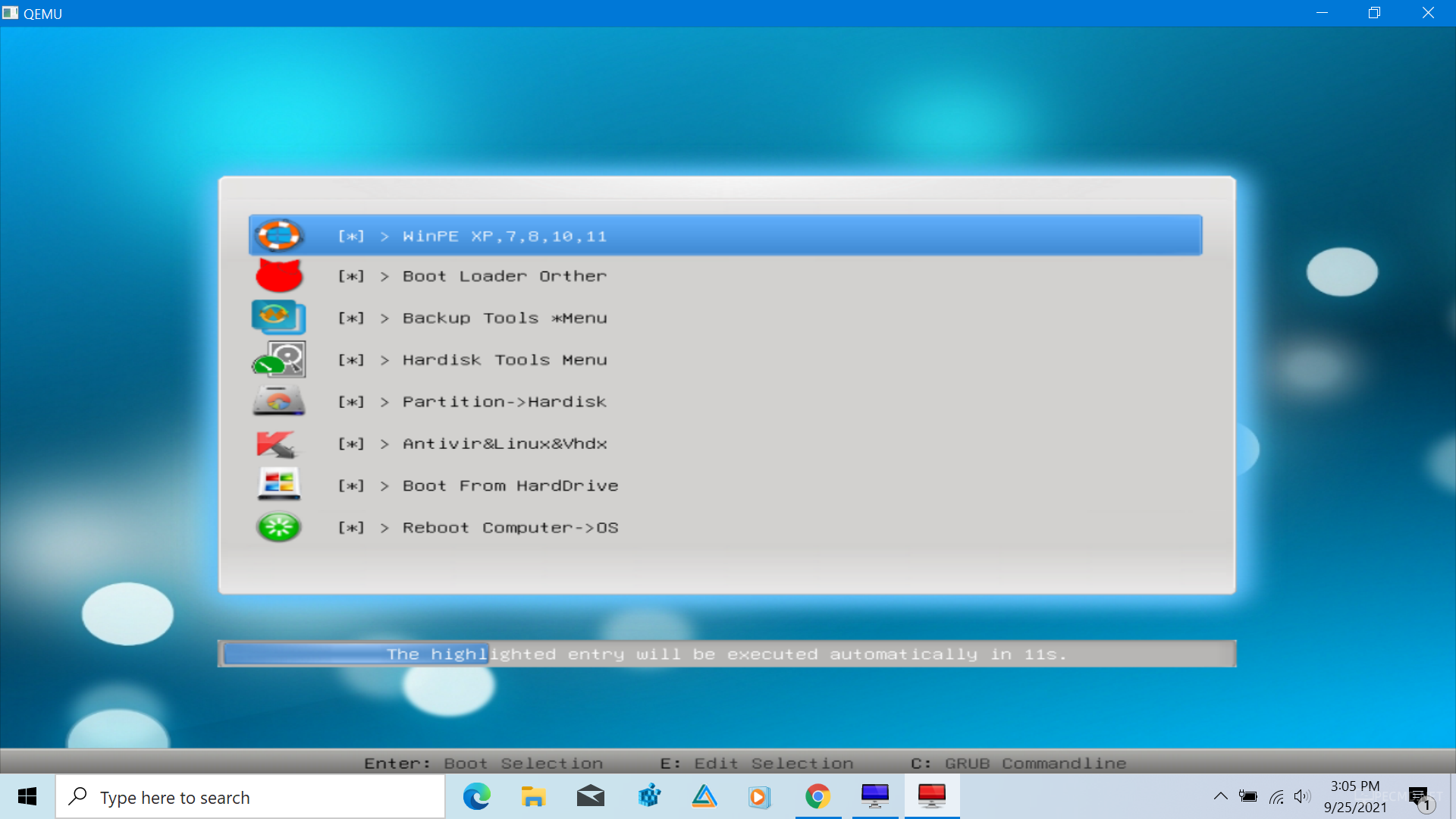
Task: Click the 'Enter: Boot Selection' hint
Action: coord(484,763)
